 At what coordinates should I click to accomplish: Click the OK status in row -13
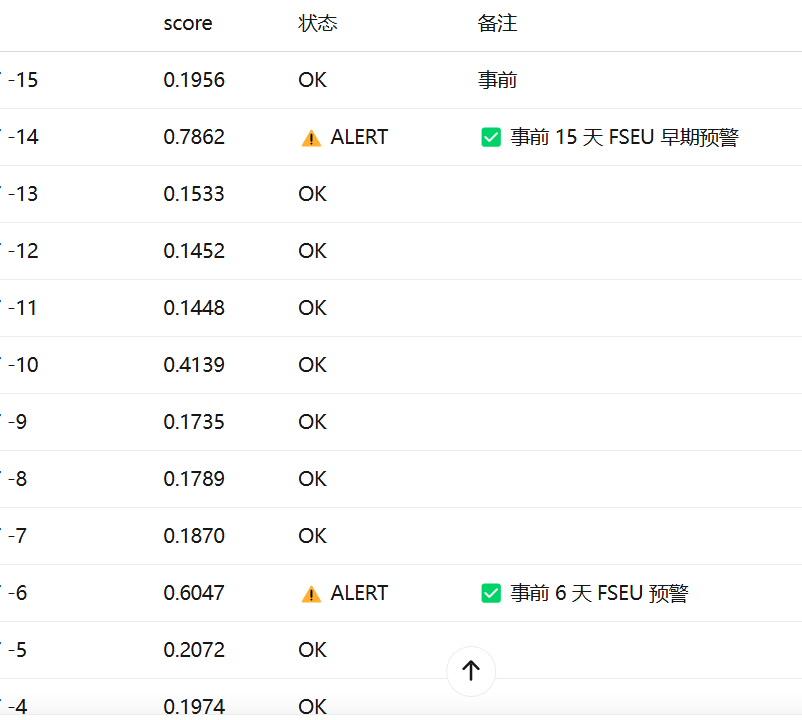(313, 194)
